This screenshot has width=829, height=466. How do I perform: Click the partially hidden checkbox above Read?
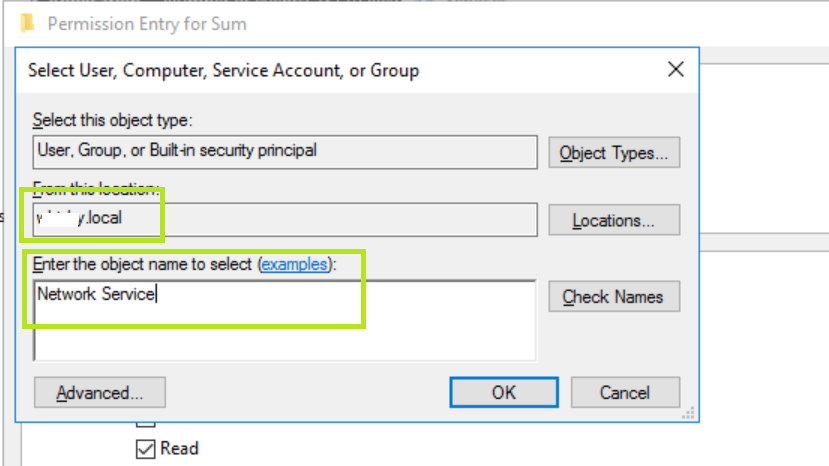coord(145,424)
